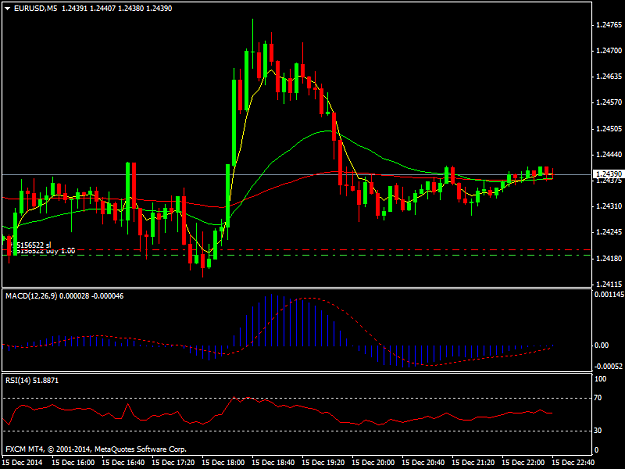Click the 15 Dec 20:00 time label
The height and width of the screenshot is (469, 625).
[x=373, y=462]
